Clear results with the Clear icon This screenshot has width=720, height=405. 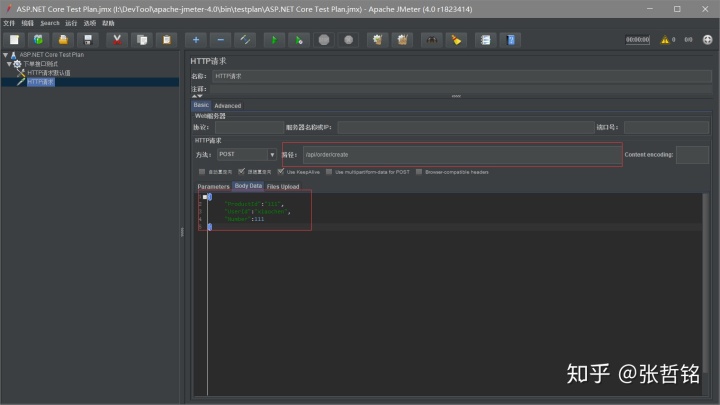tap(377, 40)
